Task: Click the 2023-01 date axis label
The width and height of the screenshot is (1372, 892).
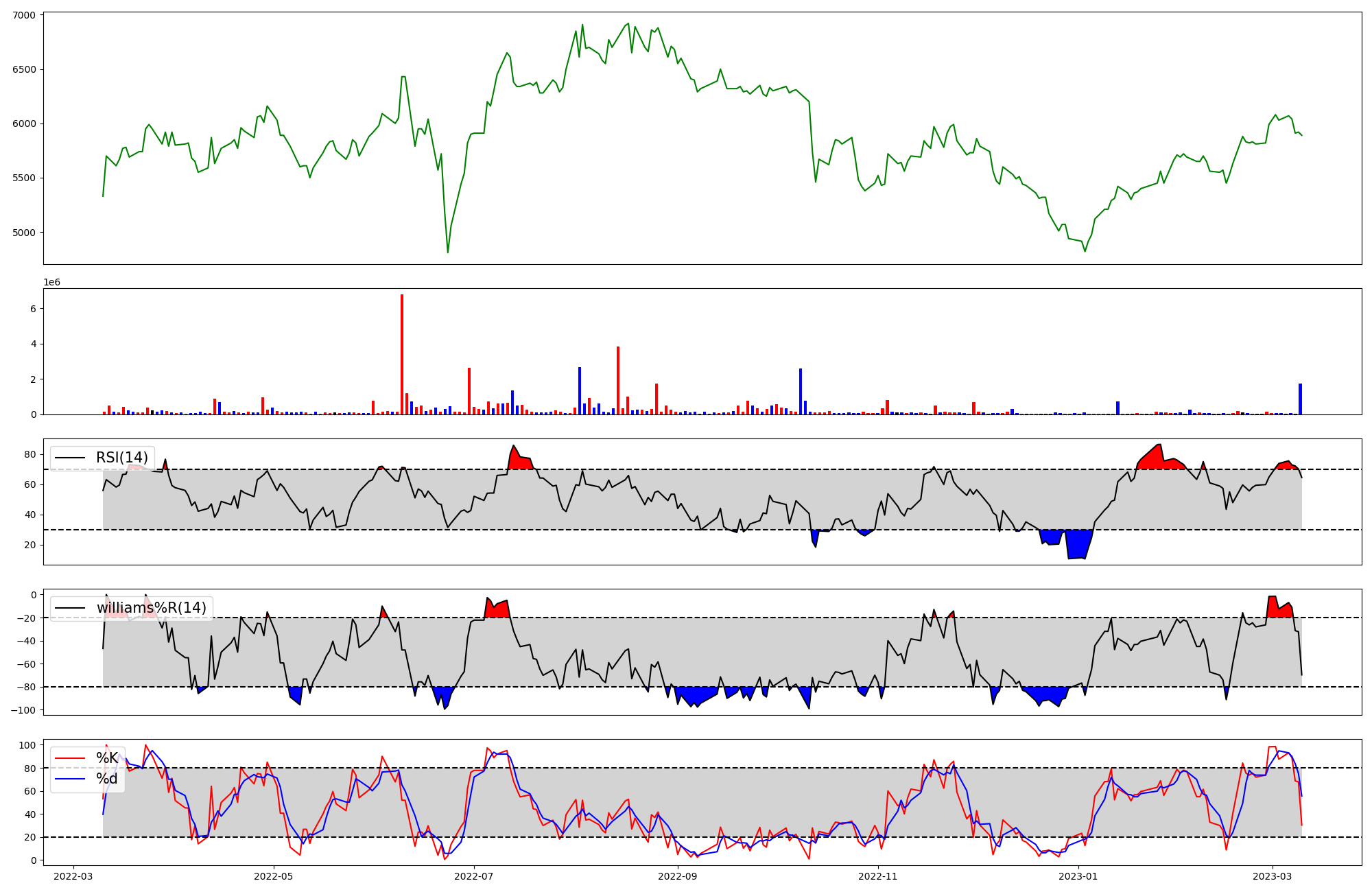Action: point(1078,876)
